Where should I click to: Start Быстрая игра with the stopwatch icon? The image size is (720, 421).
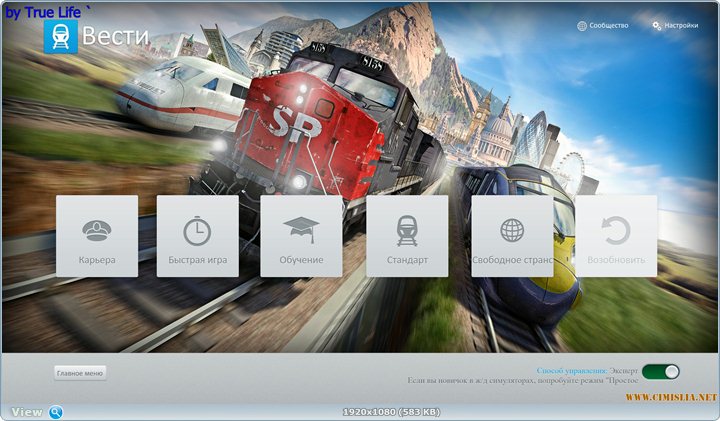197,236
